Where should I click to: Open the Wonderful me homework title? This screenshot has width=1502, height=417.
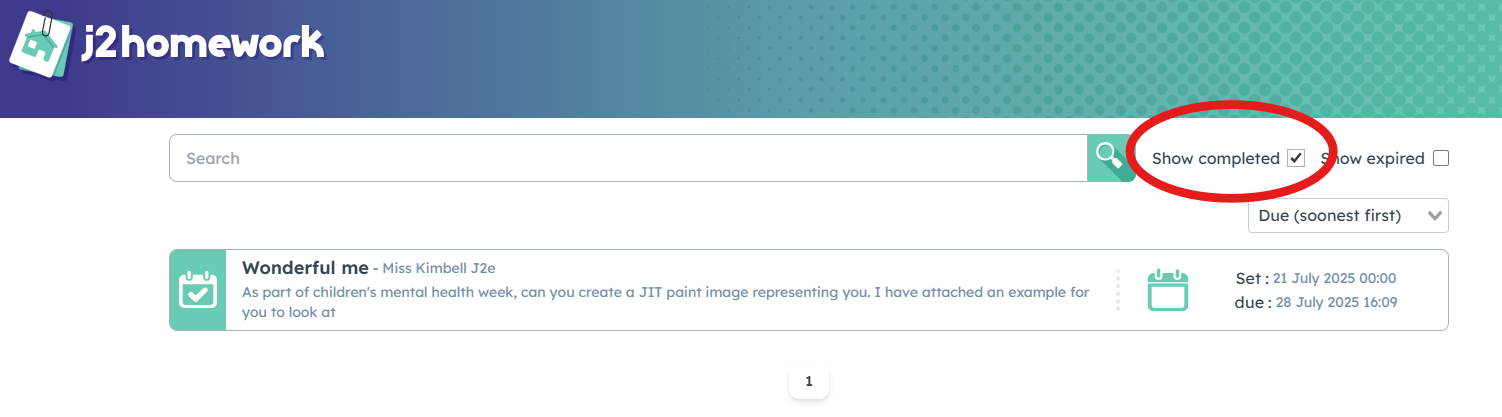[305, 268]
